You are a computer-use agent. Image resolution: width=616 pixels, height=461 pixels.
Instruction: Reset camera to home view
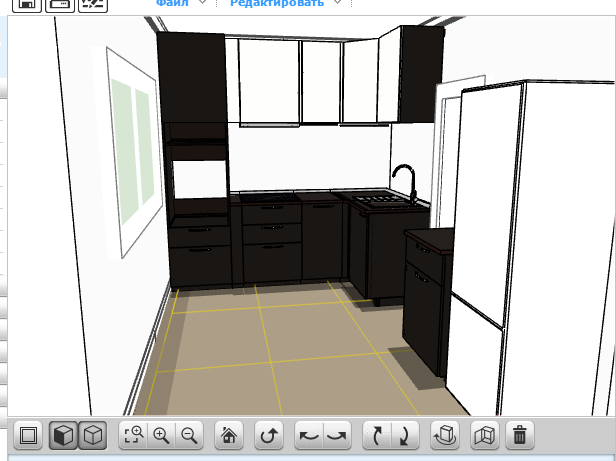(x=229, y=436)
